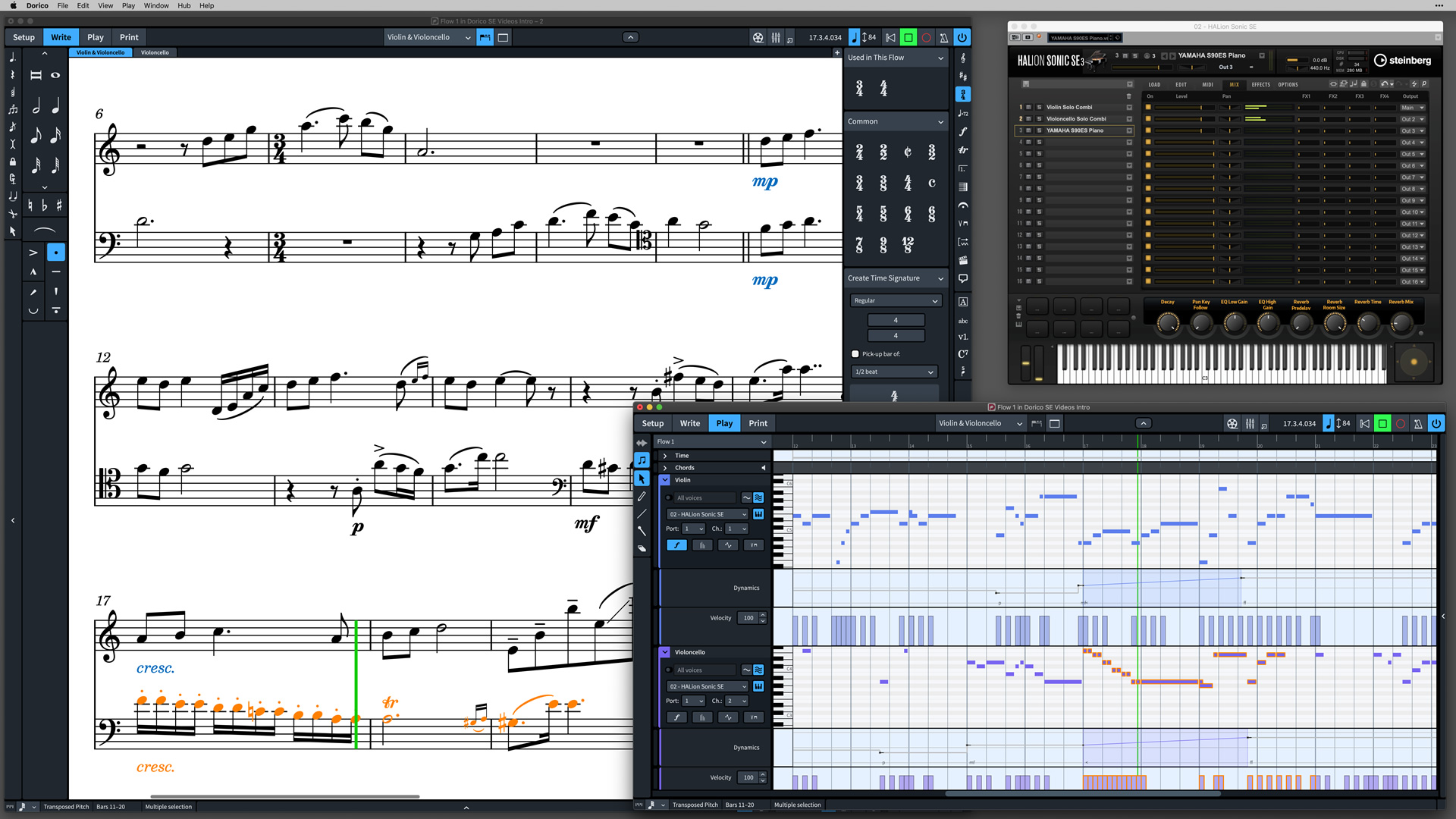
Task: Click the Steinberg logo in HALion Sonic
Action: (x=1403, y=61)
